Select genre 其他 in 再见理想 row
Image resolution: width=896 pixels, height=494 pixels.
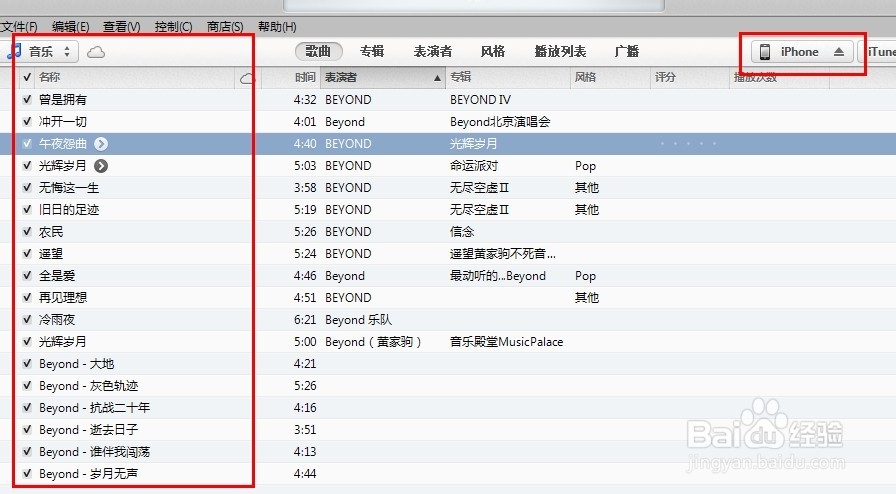click(x=587, y=297)
